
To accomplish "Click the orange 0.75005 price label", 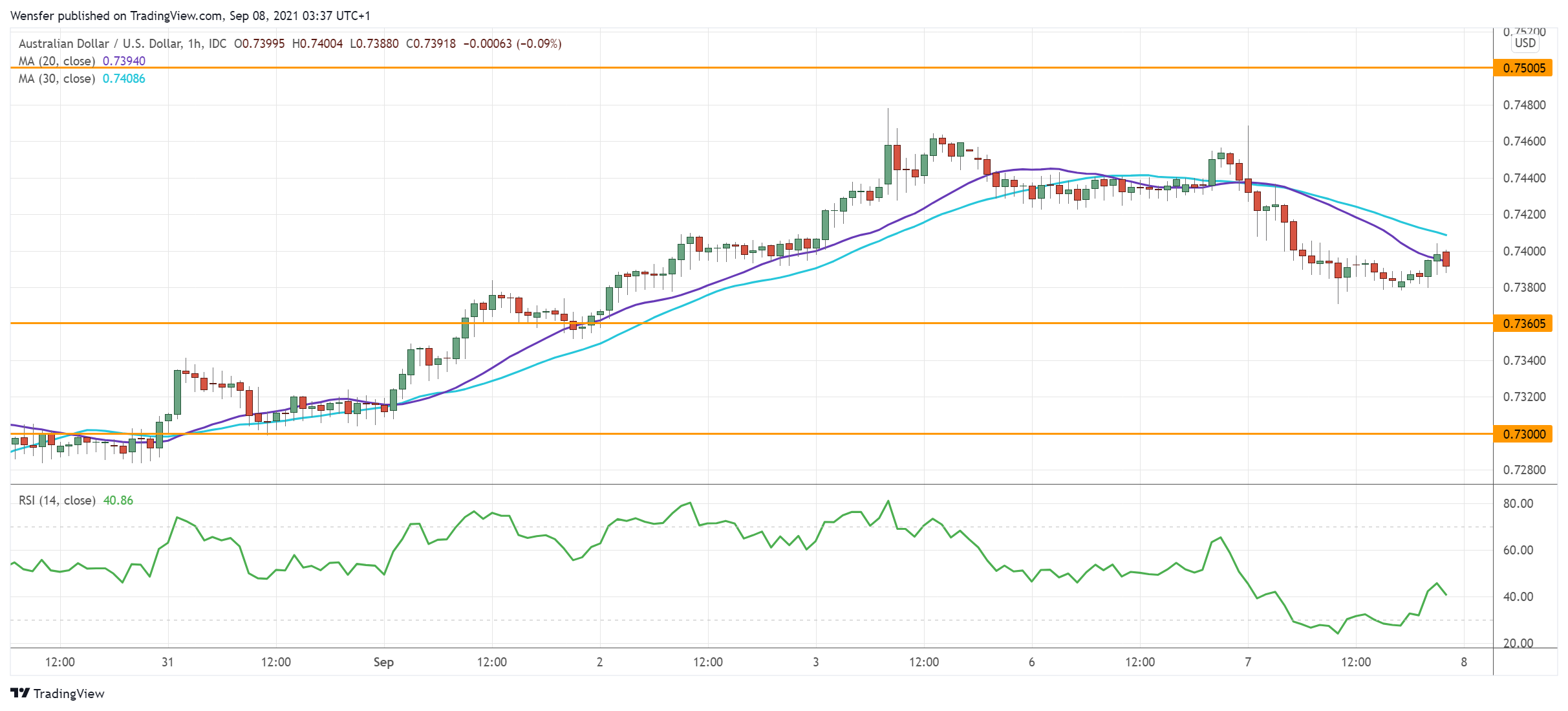I will pos(1523,68).
